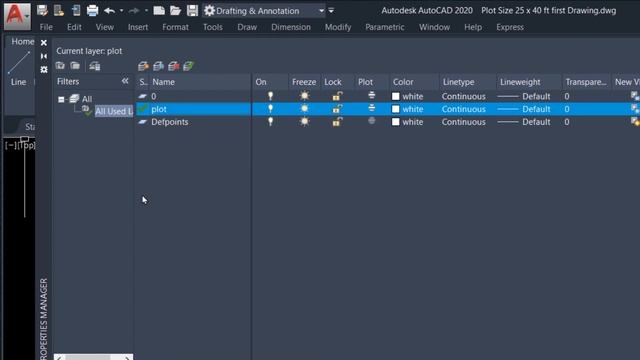This screenshot has width=640, height=360.
Task: Open the Drafting & Annotation workspace dropdown
Action: [322, 11]
